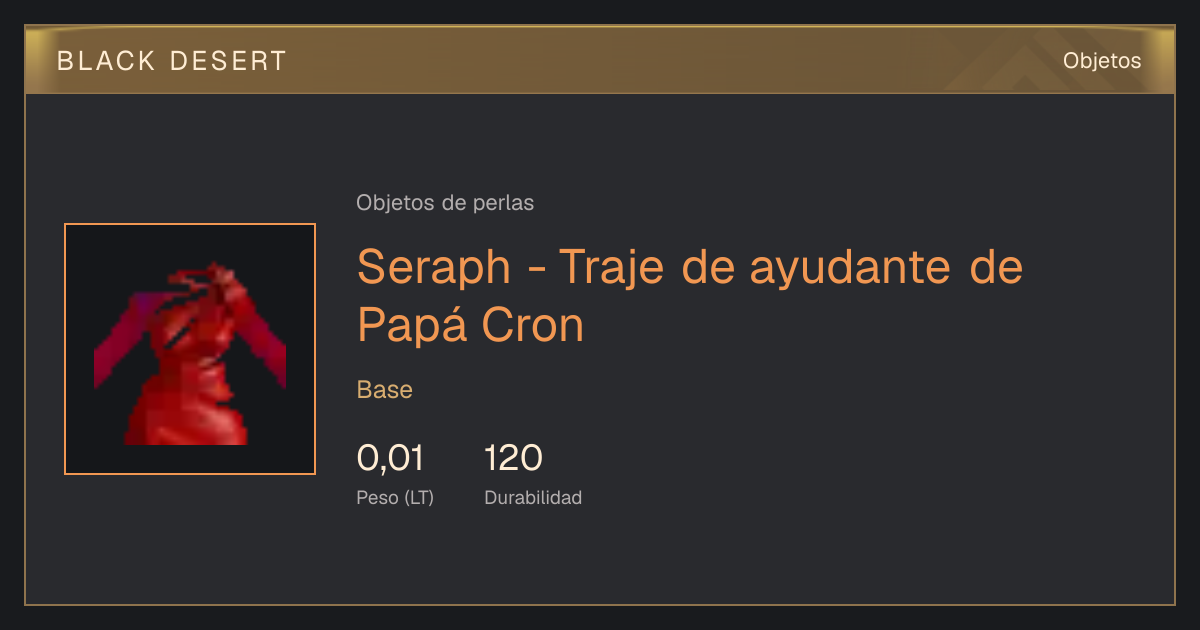Click the 120 durability value
The height and width of the screenshot is (630, 1200).
point(513,458)
